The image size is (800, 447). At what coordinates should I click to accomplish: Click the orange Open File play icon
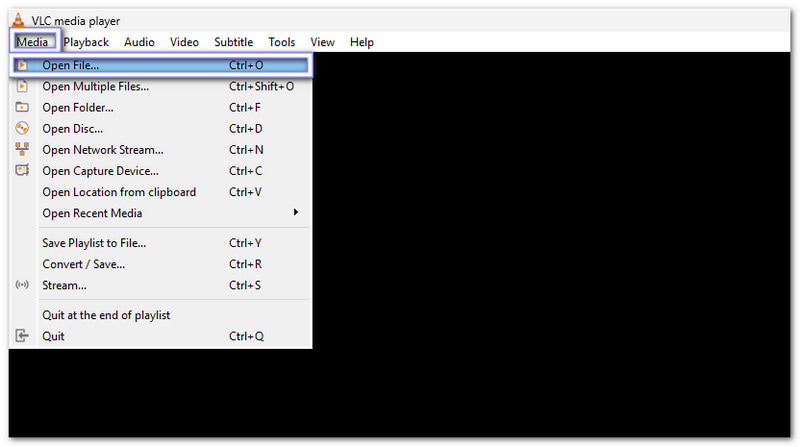tap(22, 65)
